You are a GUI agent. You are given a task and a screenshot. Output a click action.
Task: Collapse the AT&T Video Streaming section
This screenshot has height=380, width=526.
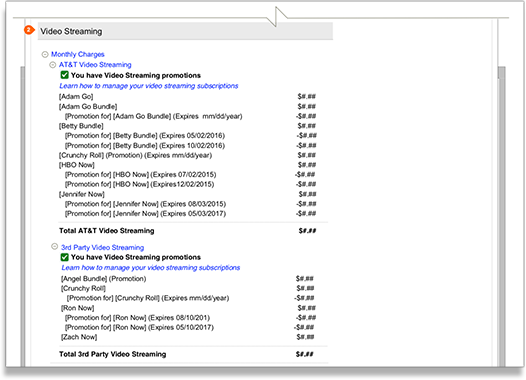pos(53,65)
